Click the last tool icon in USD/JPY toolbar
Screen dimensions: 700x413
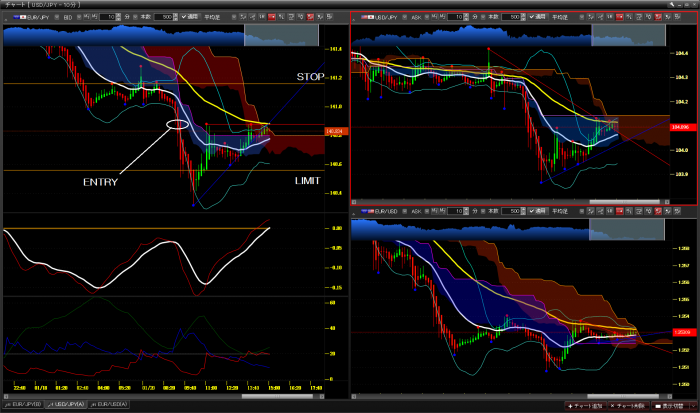677,17
